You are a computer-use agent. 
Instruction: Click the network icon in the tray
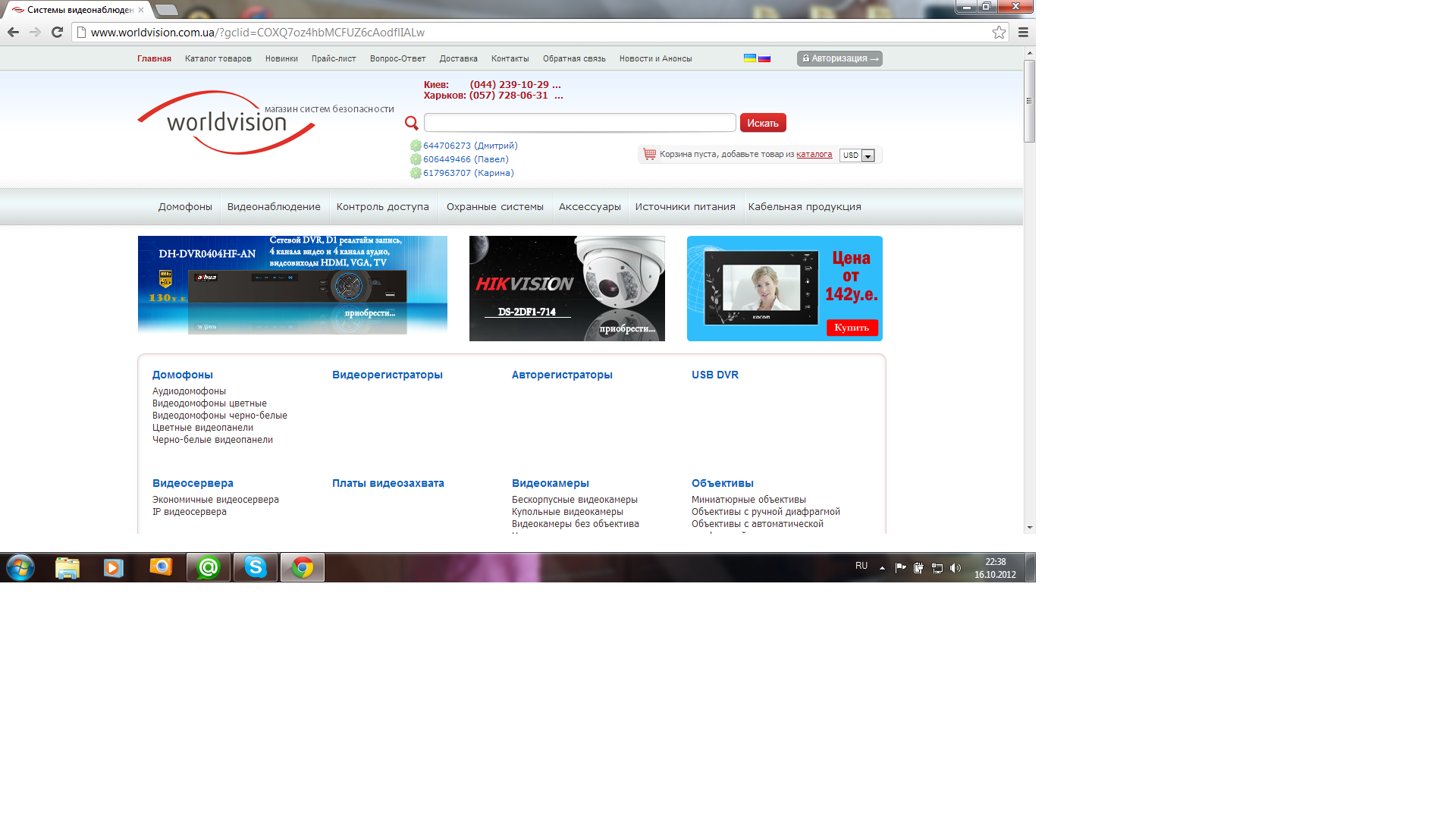click(x=937, y=568)
